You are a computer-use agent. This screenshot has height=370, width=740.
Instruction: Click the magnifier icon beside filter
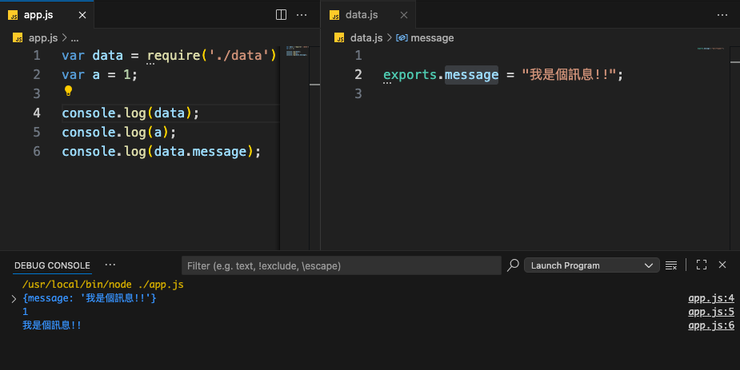pyautogui.click(x=513, y=265)
